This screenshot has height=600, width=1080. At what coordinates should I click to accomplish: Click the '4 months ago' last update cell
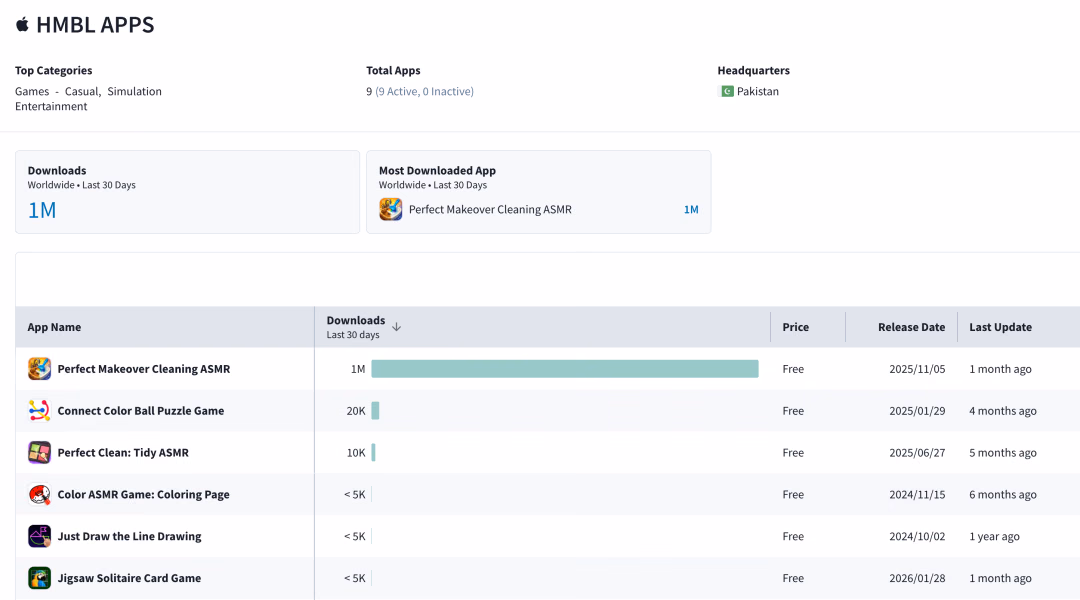click(1003, 411)
